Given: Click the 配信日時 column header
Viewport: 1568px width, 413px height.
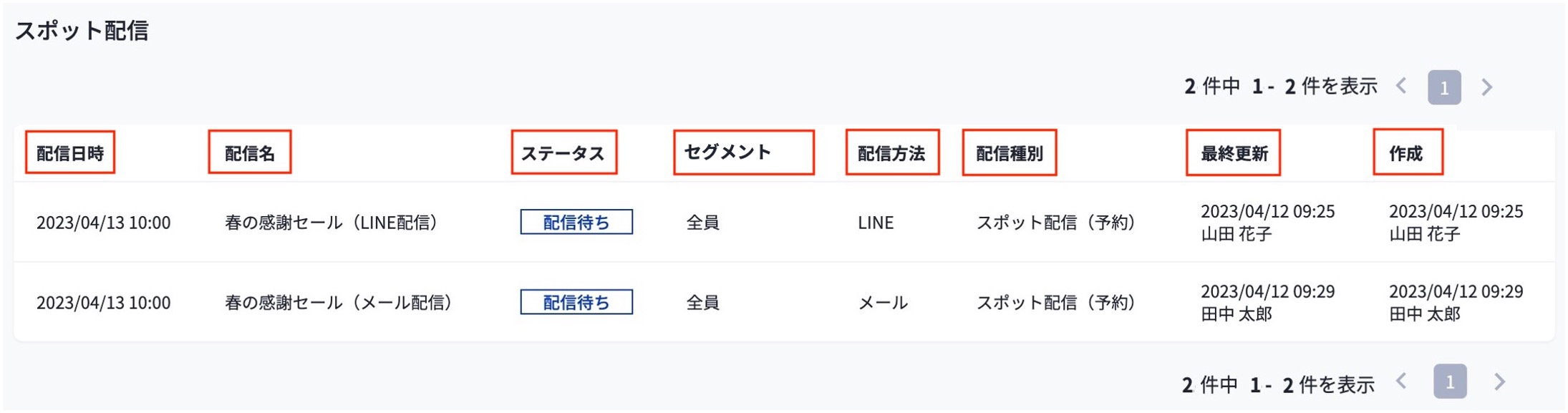Looking at the screenshot, I should pos(70,152).
